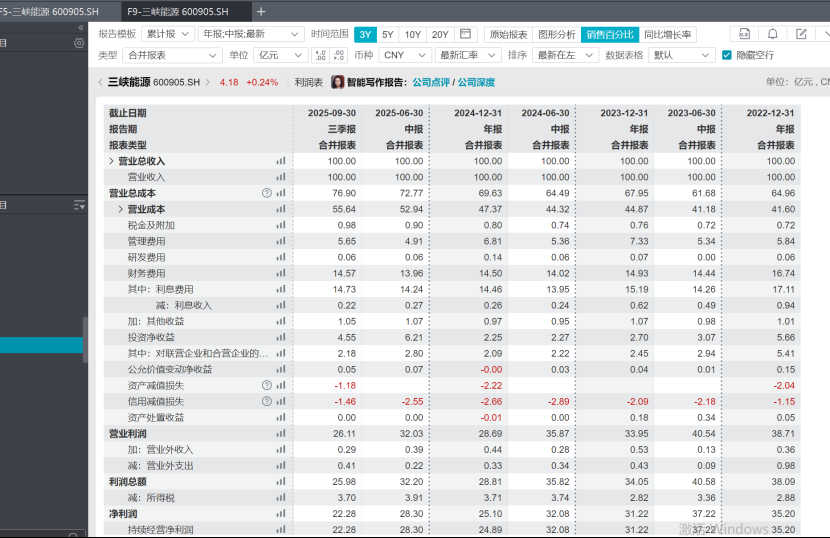Select the 3Y time range option
Viewport: 830px width, 538px height.
365,34
